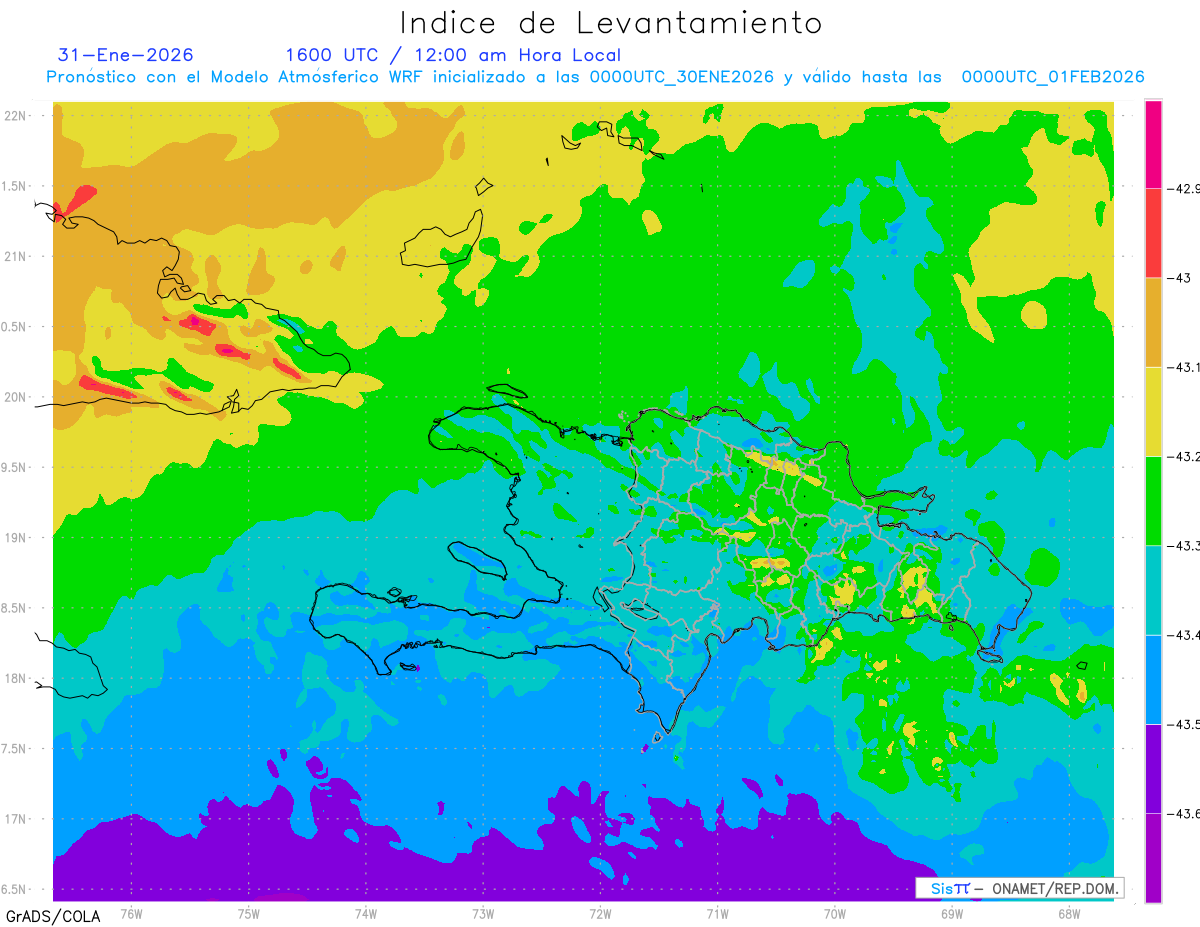Click the teal color scale segment

(1153, 590)
